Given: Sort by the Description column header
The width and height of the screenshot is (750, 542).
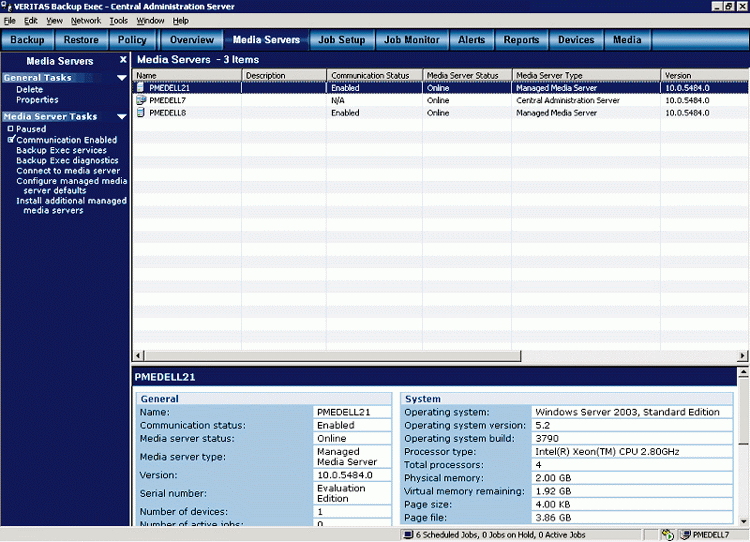Looking at the screenshot, I should point(284,75).
